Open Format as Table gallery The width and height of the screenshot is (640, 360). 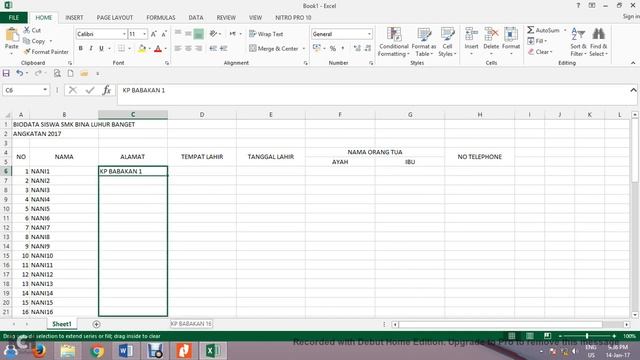click(424, 42)
